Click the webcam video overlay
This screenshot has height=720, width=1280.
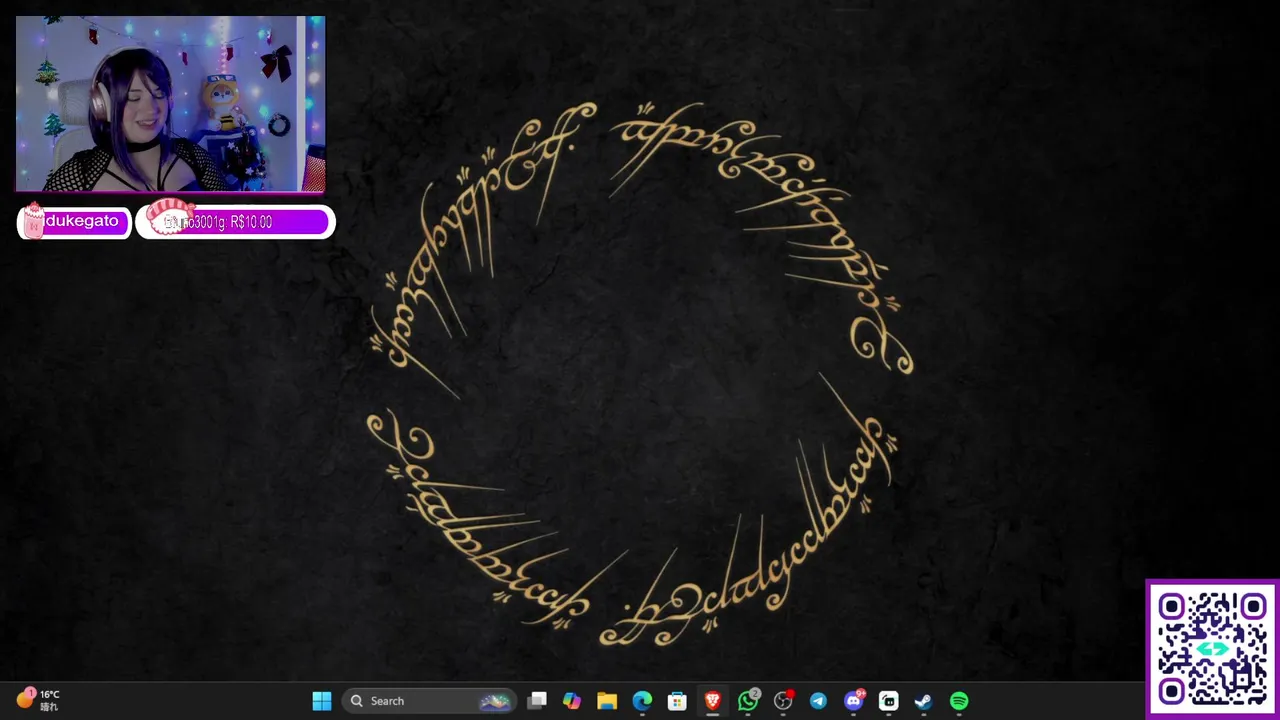click(170, 103)
